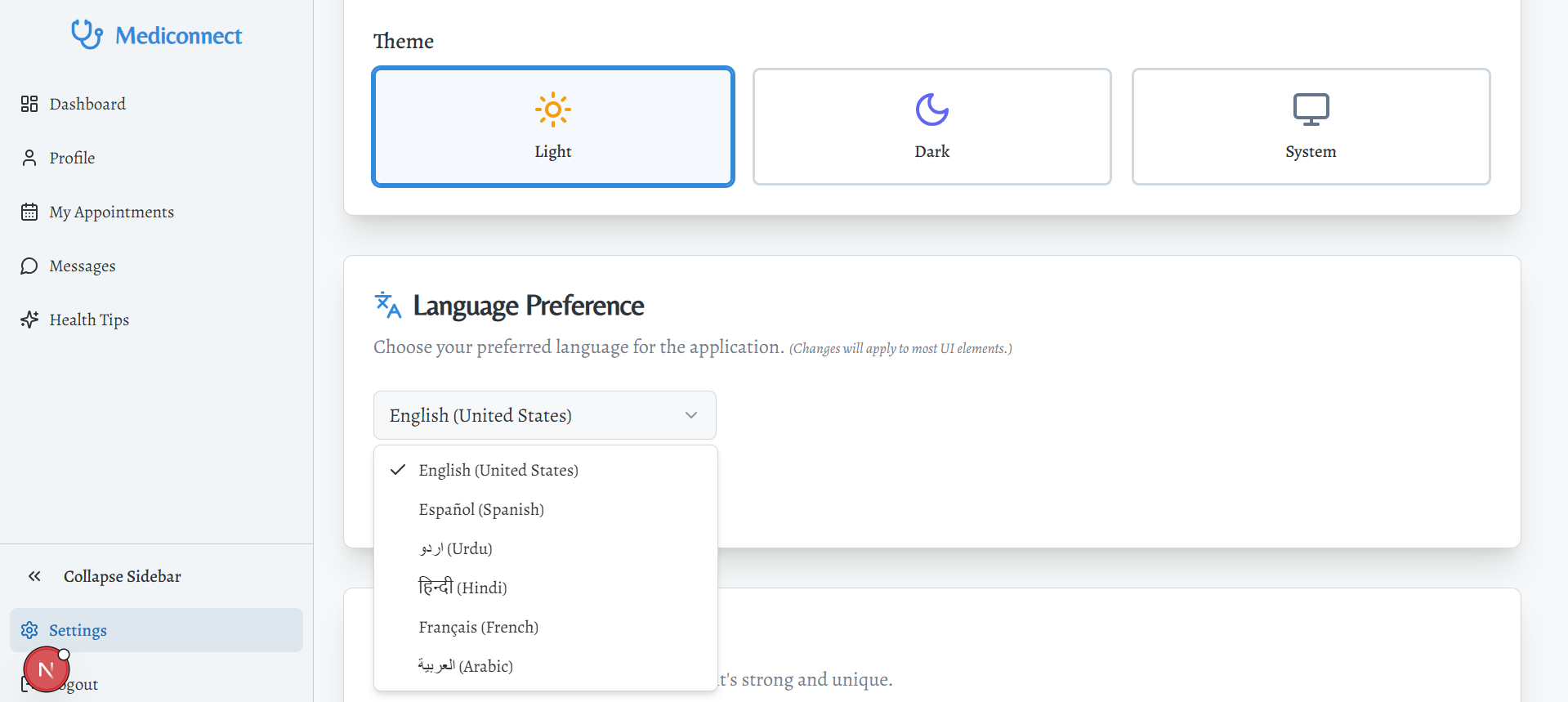Click the Messages chat bubble icon

pyautogui.click(x=29, y=266)
